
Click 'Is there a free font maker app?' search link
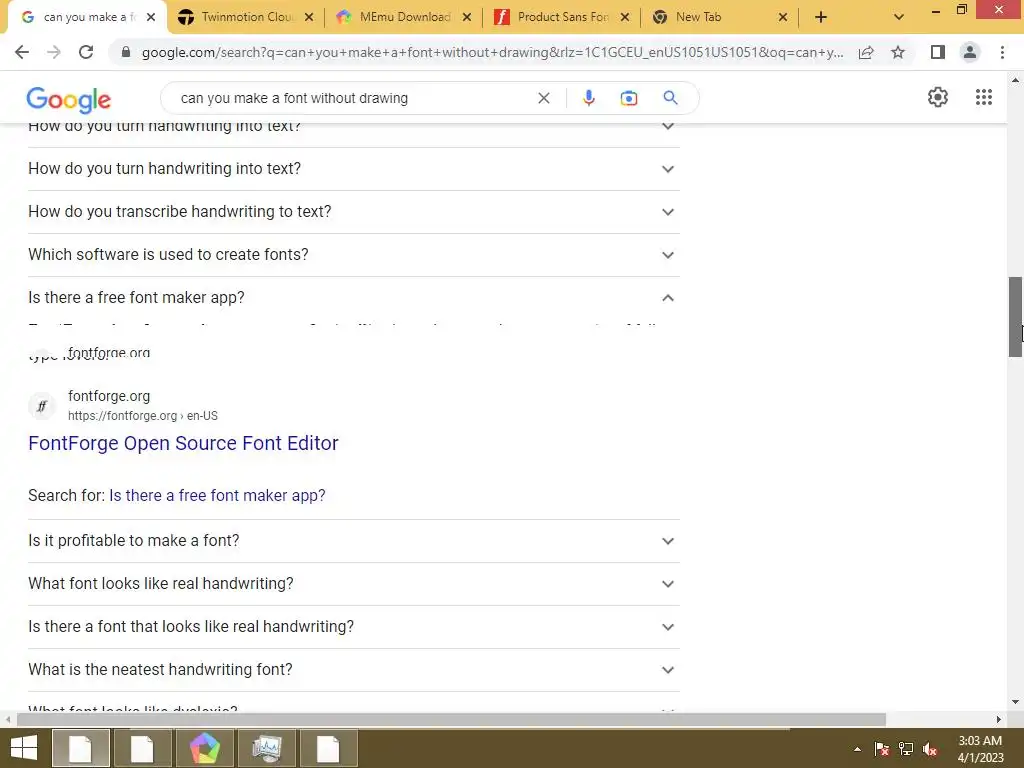point(217,496)
